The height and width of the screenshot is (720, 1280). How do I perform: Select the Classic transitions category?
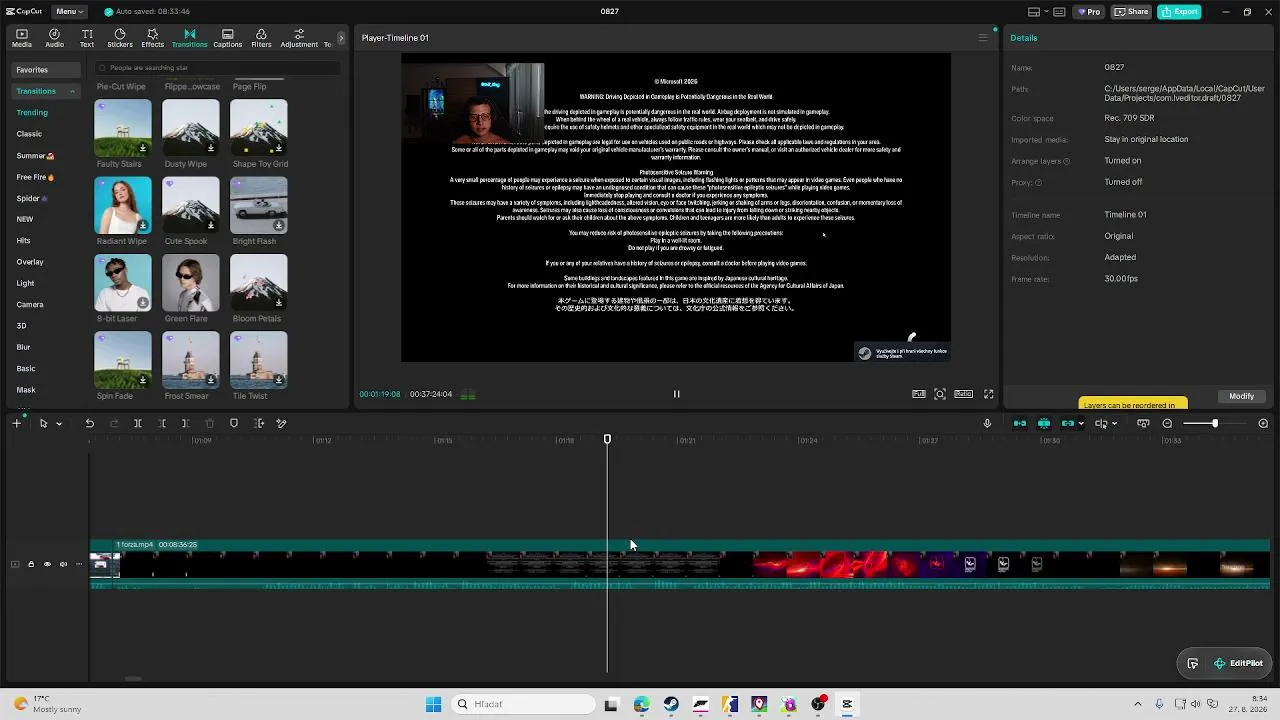[x=29, y=134]
